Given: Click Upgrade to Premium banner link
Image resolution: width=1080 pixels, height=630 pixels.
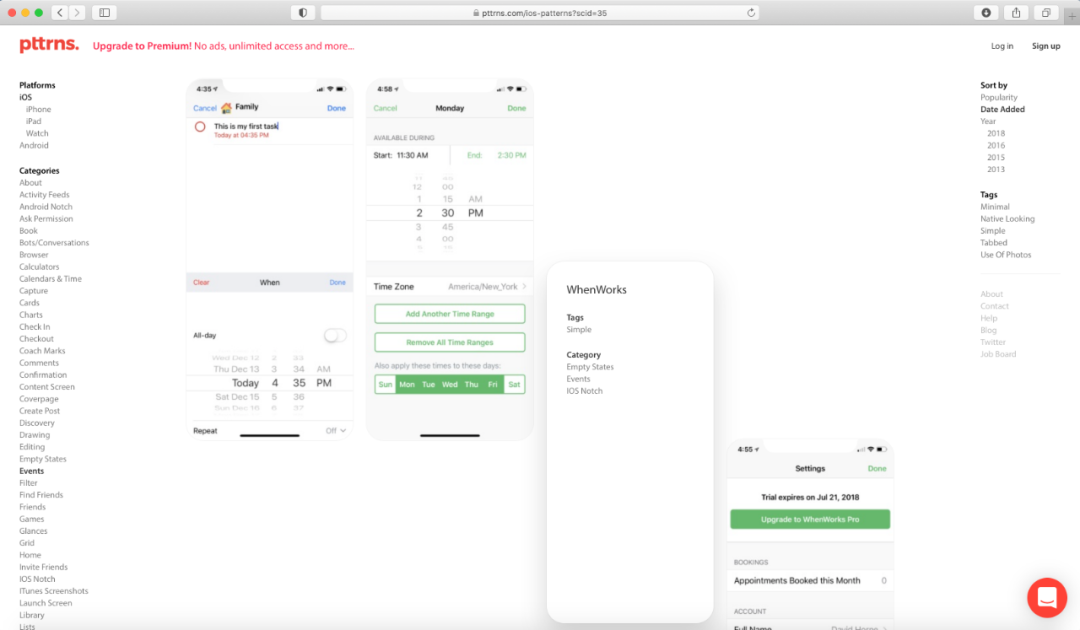Looking at the screenshot, I should pyautogui.click(x=223, y=46).
